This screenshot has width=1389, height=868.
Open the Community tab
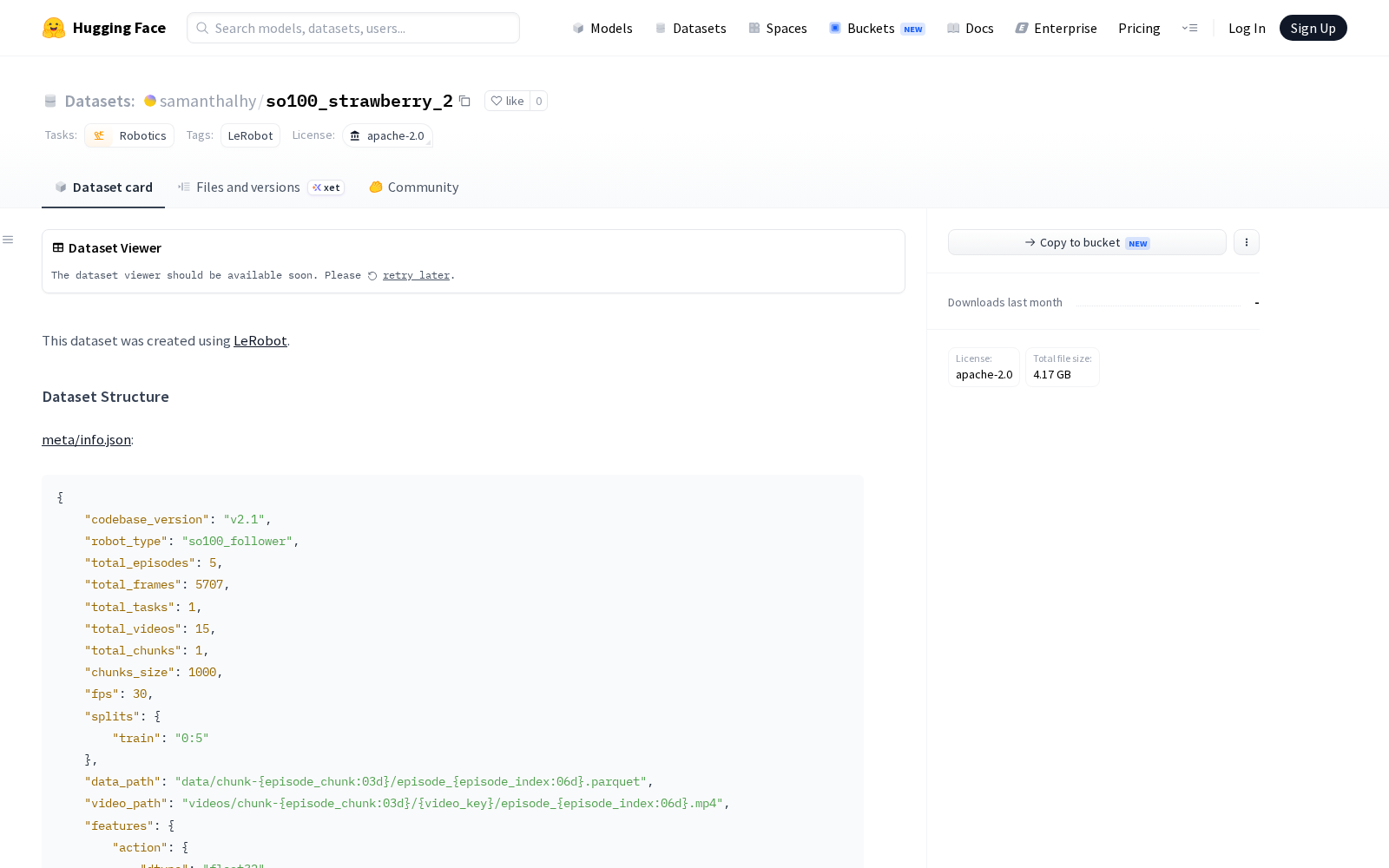tap(414, 187)
